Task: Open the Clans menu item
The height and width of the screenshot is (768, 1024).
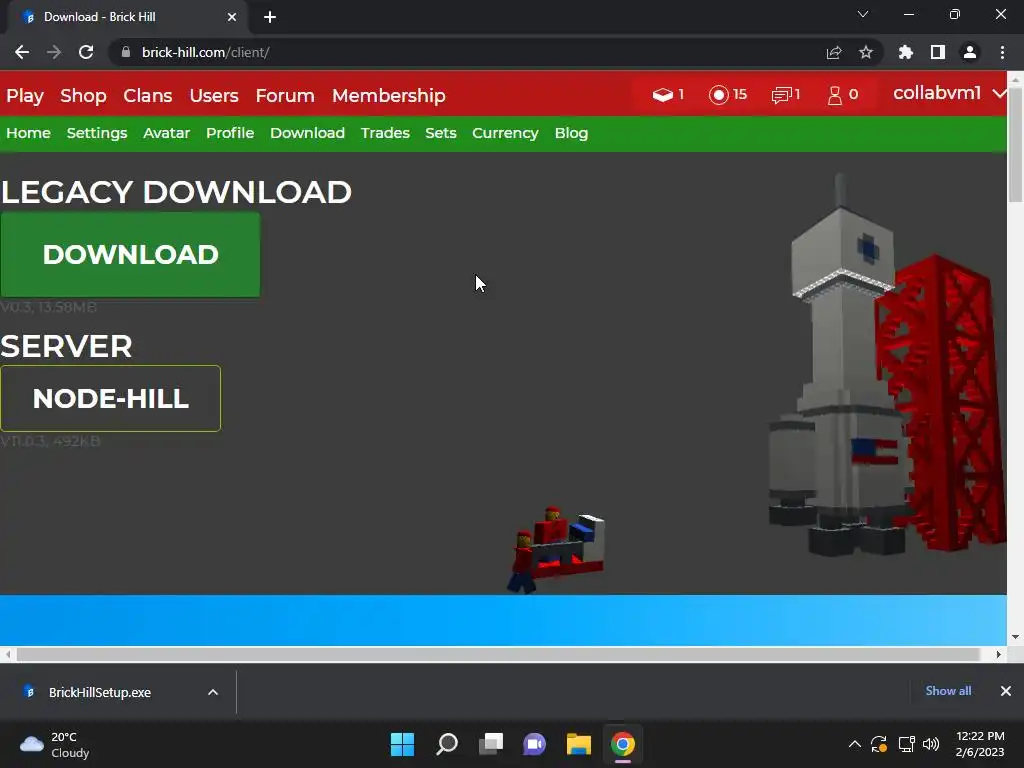Action: 148,96
